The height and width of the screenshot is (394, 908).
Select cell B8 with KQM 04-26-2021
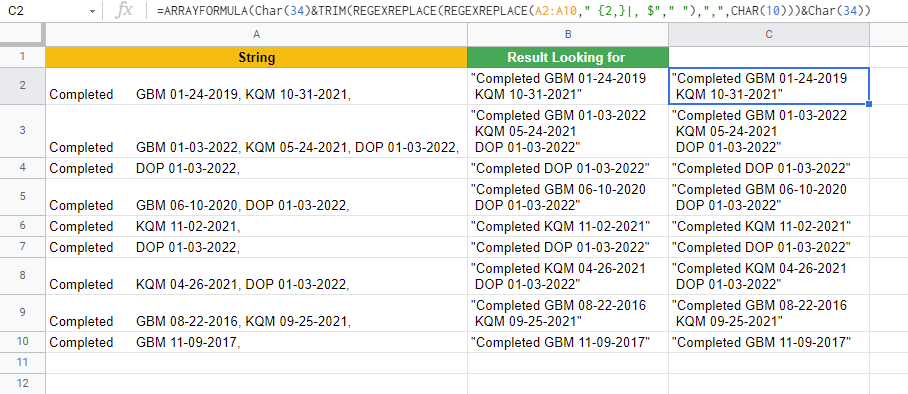(x=568, y=276)
